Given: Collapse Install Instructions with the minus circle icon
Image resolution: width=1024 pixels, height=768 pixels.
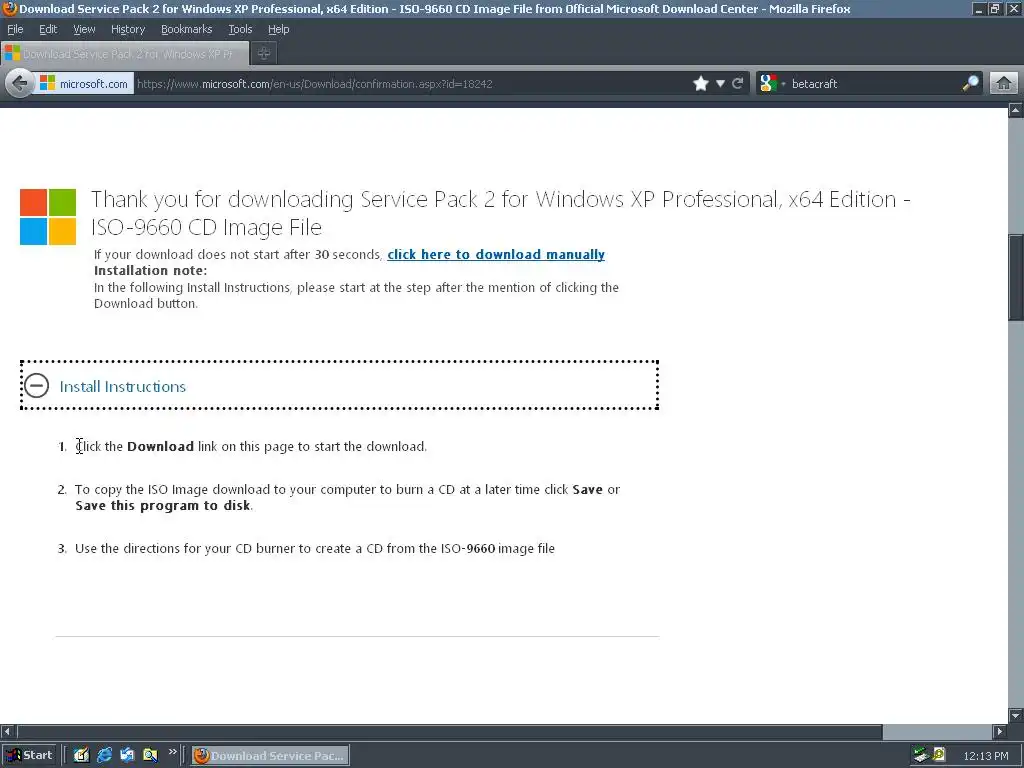Looking at the screenshot, I should click(37, 385).
